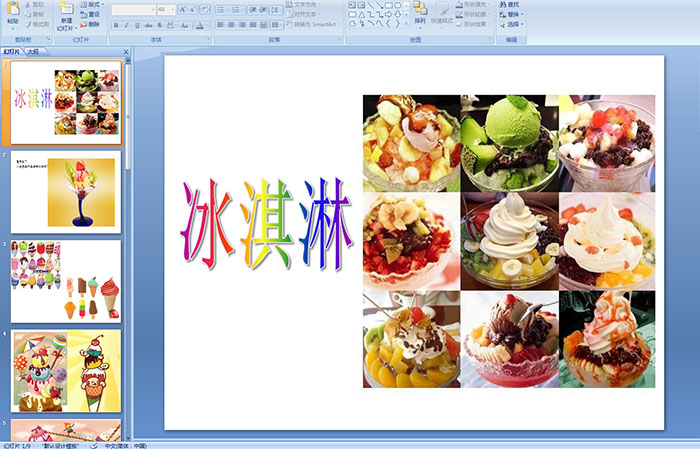Select slide 3 thumbnail with popsicles
The image size is (700, 449).
tap(66, 281)
